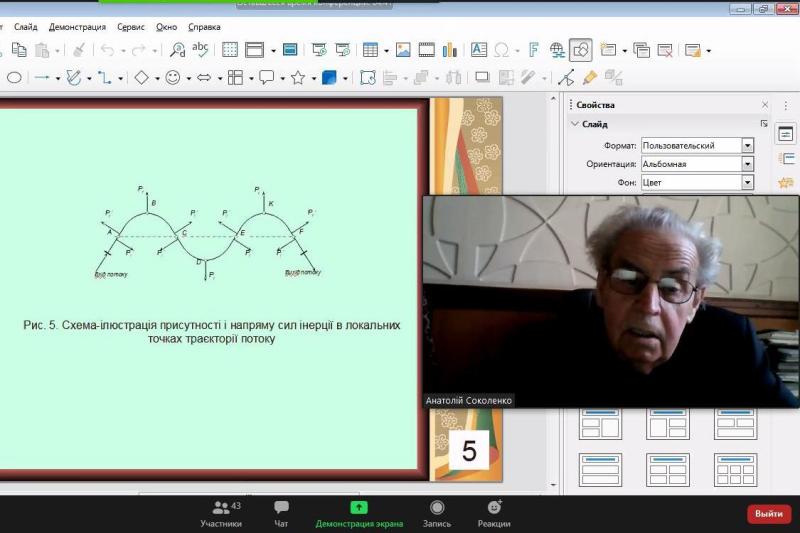Close the Свойства sidebar panel
800x533 pixels.
point(765,105)
